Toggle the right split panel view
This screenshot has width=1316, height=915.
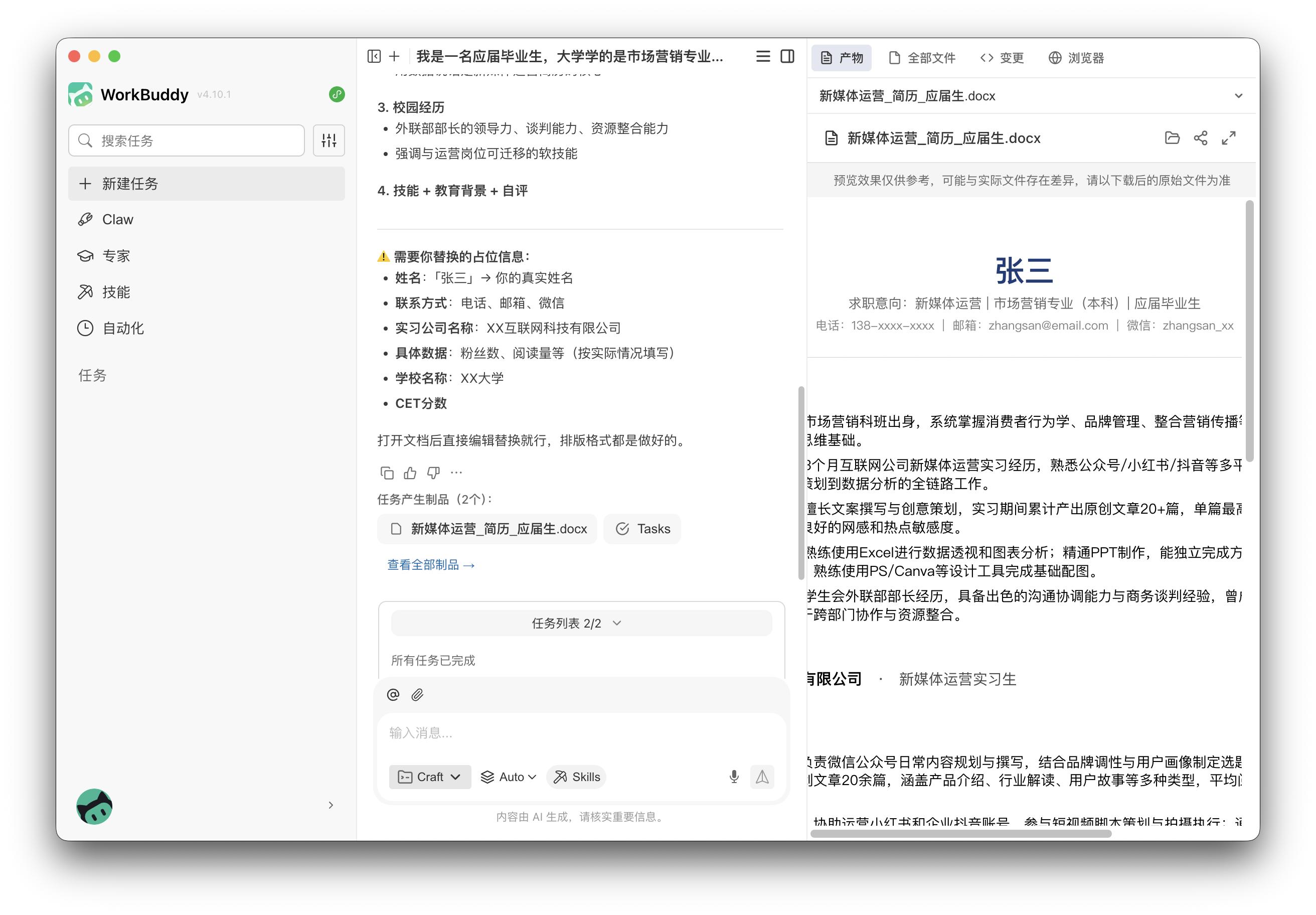(787, 56)
